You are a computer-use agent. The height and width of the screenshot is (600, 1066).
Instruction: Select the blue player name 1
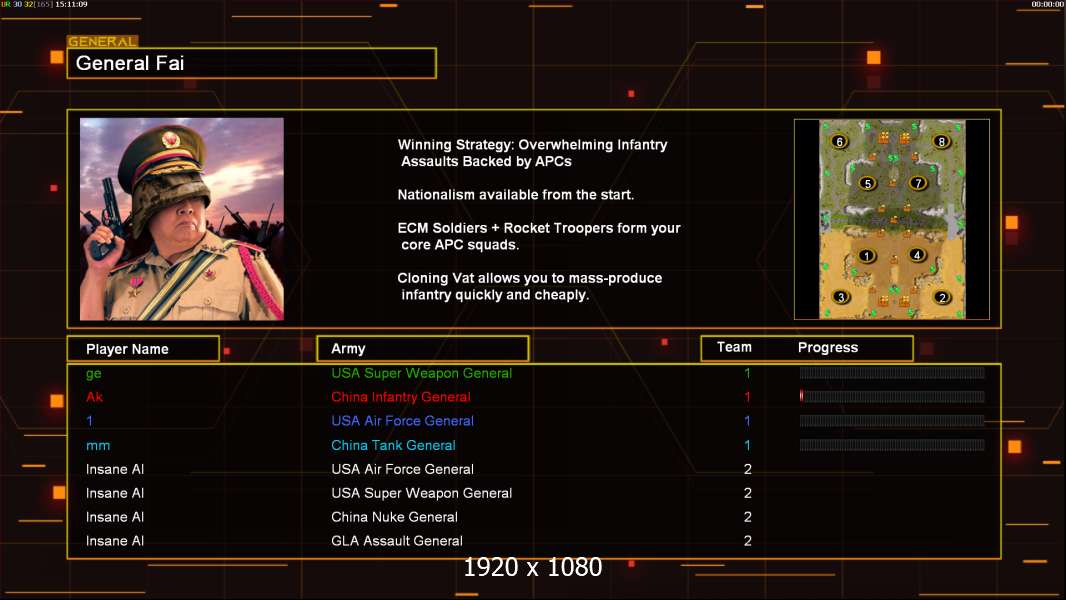click(x=89, y=421)
